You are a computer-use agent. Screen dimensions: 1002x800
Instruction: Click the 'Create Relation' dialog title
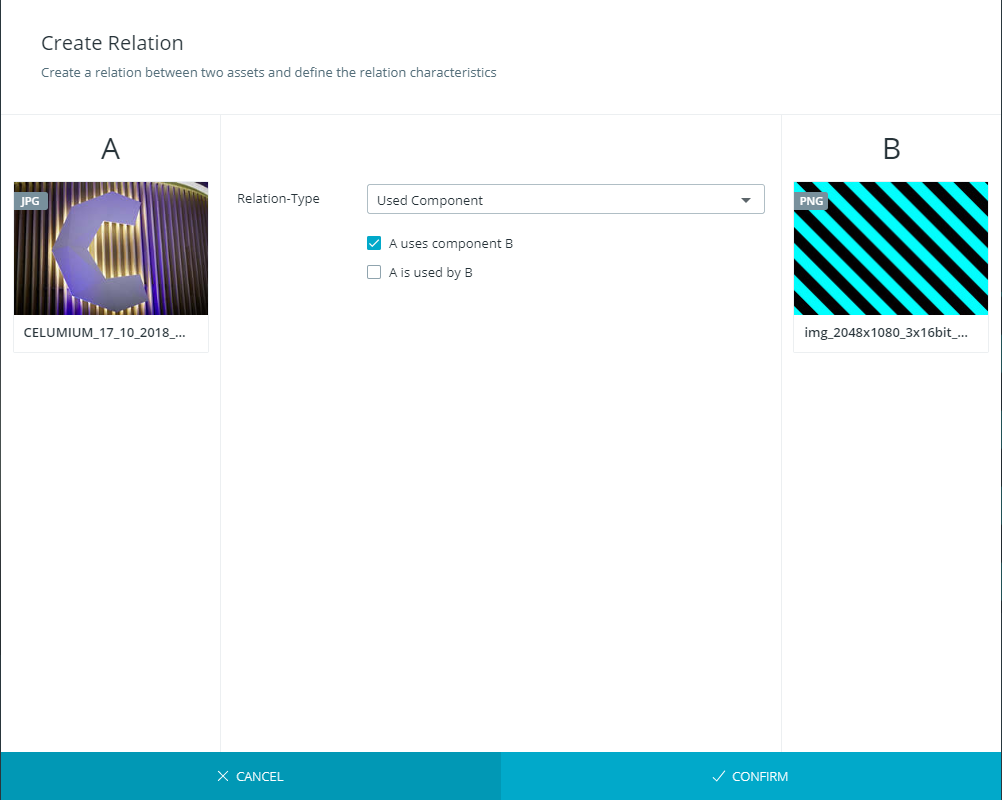(112, 43)
